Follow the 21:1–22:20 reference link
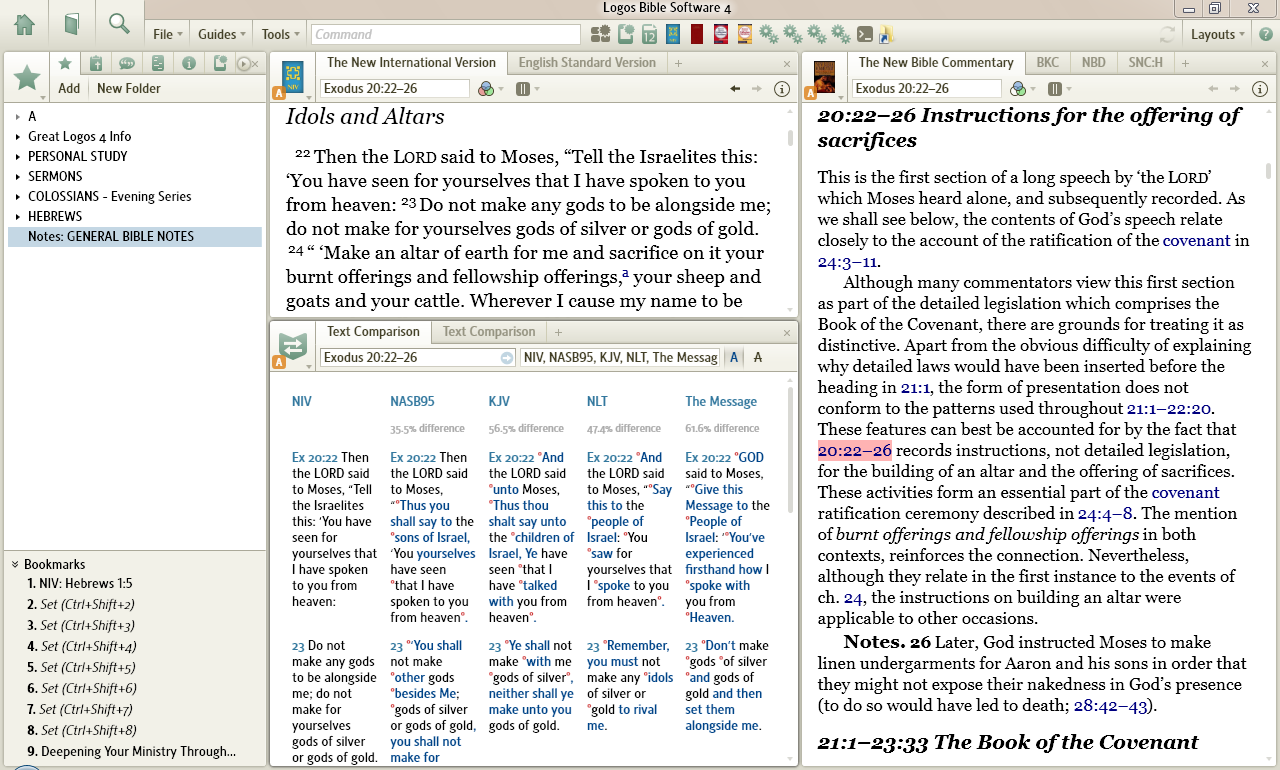This screenshot has height=770, width=1280. (x=1169, y=408)
